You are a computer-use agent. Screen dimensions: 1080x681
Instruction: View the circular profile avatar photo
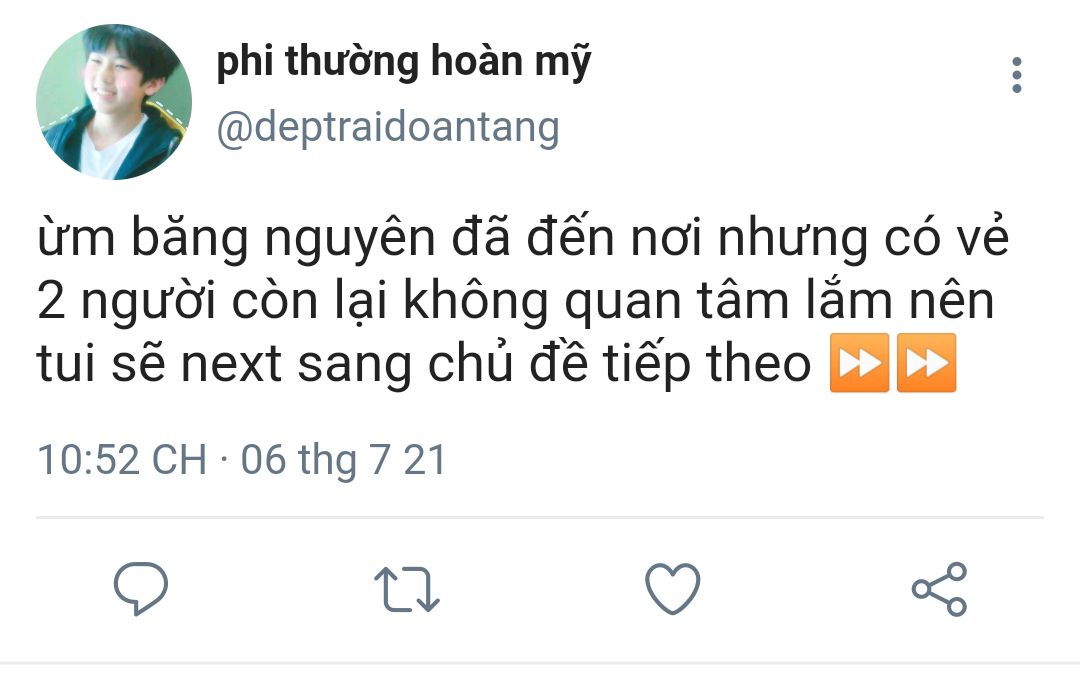coord(114,102)
